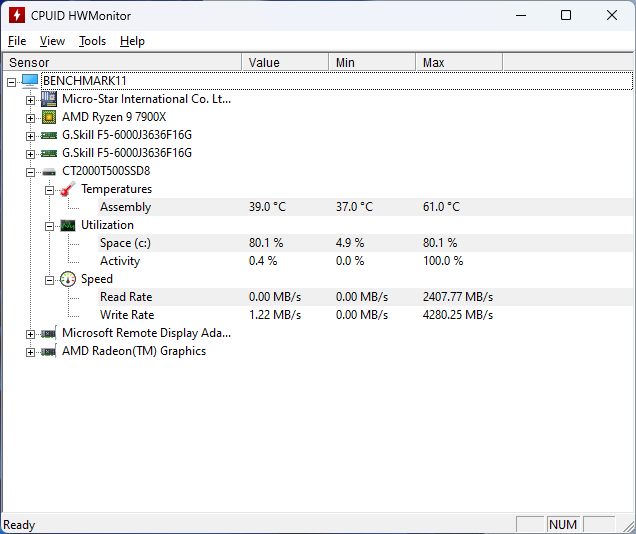Click the second G.Skill memory module icon
636x534 pixels.
[x=49, y=153]
